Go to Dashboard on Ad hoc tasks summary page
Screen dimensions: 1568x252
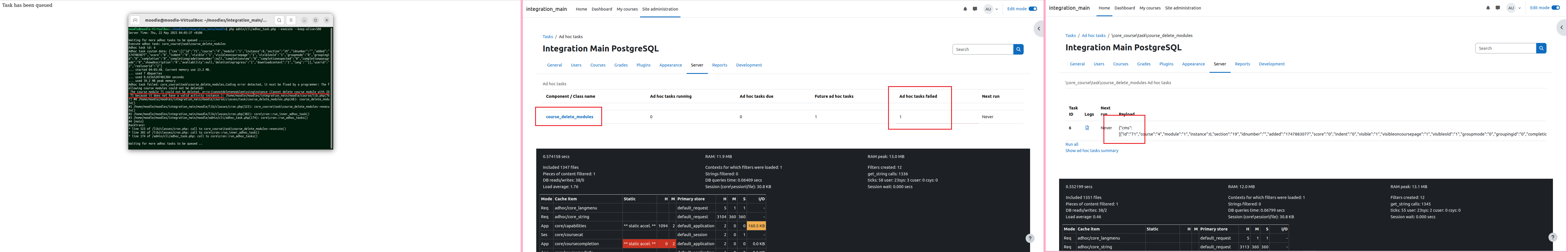602,9
